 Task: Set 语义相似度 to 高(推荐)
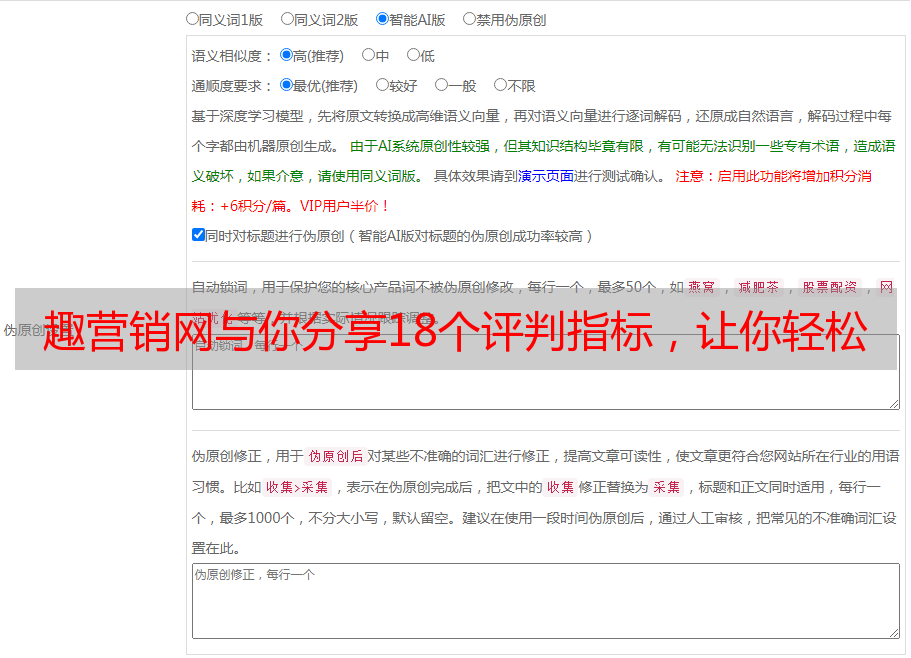(x=286, y=55)
